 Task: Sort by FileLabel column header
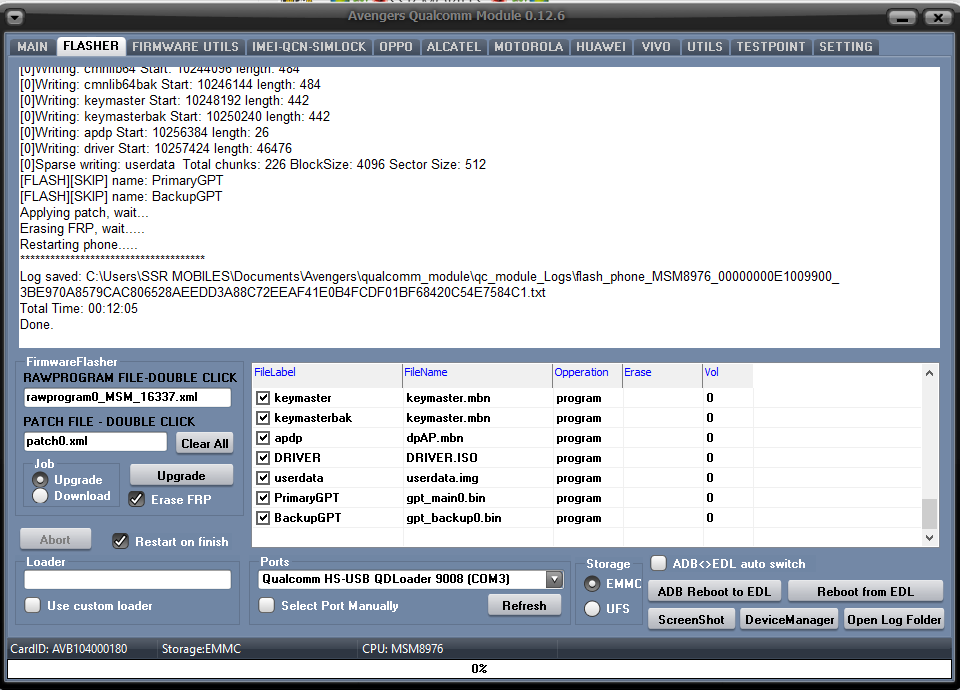coord(327,375)
